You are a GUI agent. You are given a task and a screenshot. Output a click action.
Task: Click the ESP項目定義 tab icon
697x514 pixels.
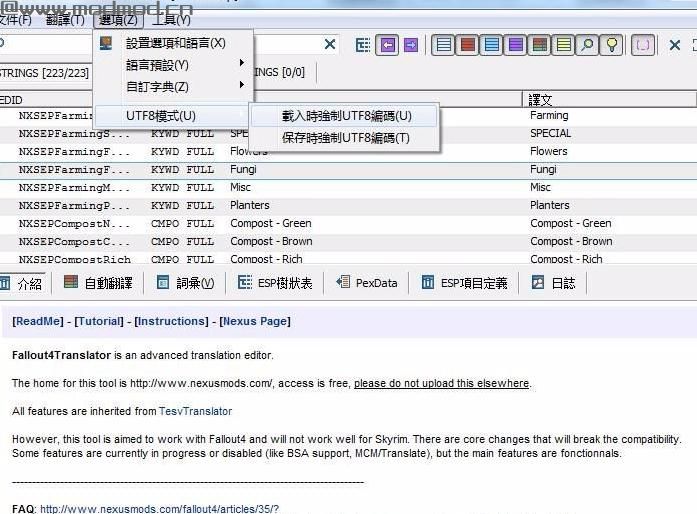[x=428, y=282]
